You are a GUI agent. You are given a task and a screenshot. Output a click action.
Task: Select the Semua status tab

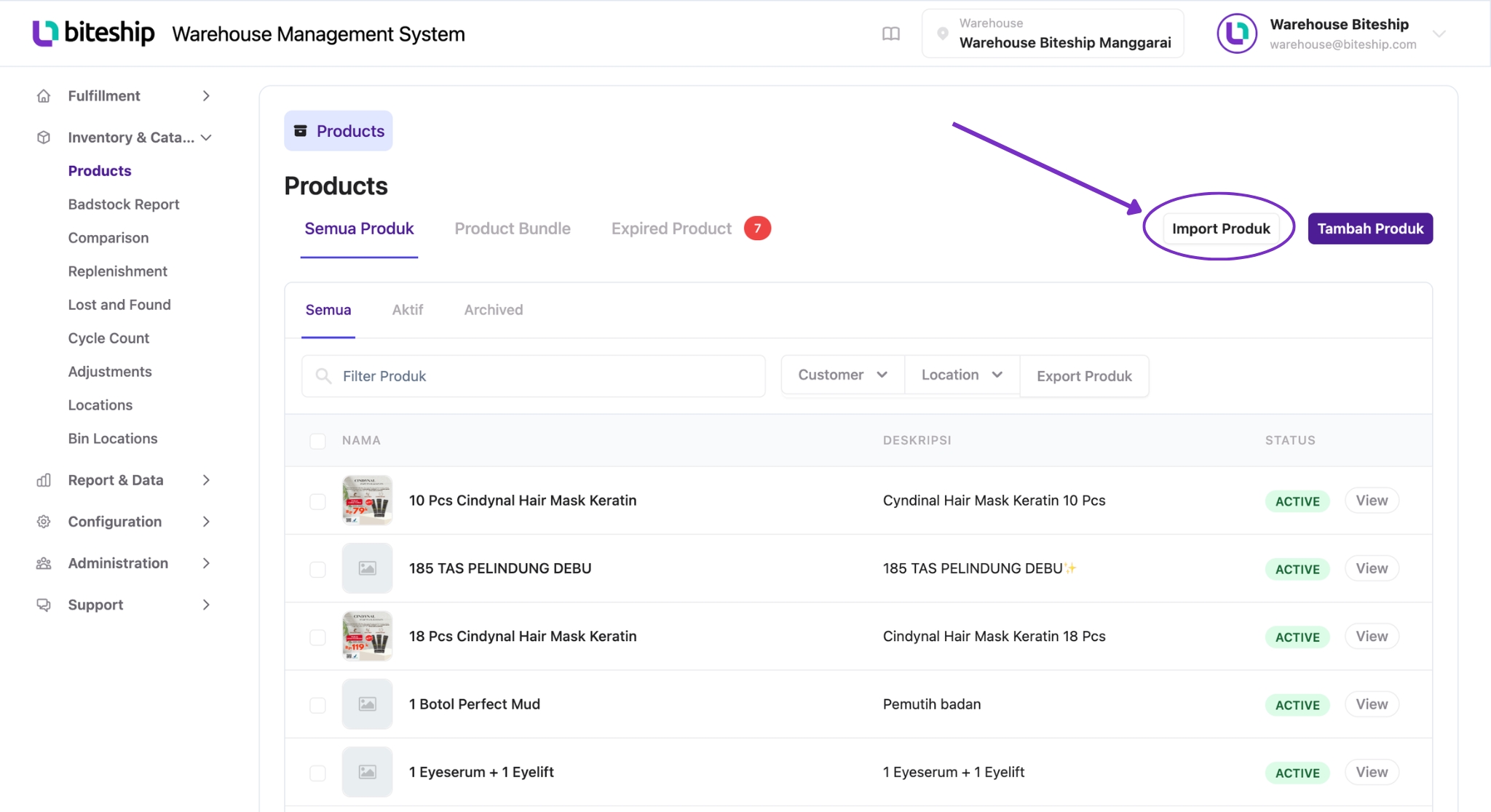point(328,310)
